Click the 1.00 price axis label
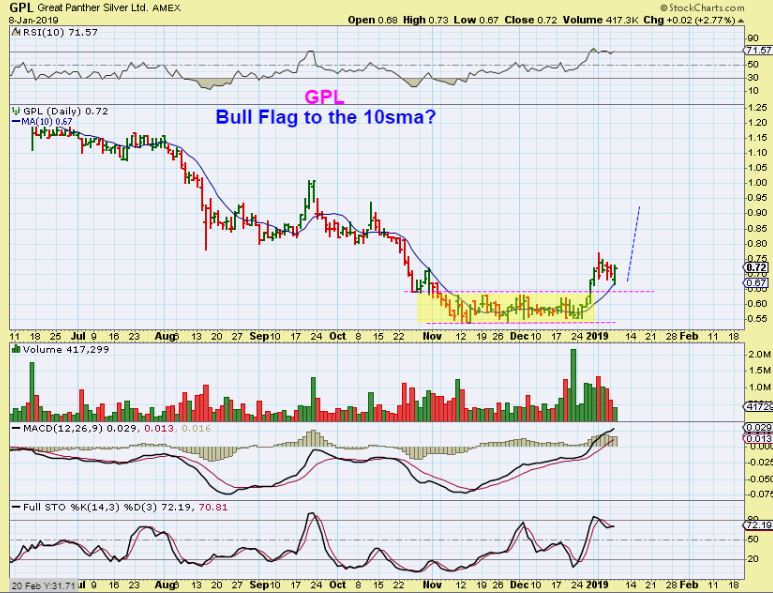 click(757, 183)
